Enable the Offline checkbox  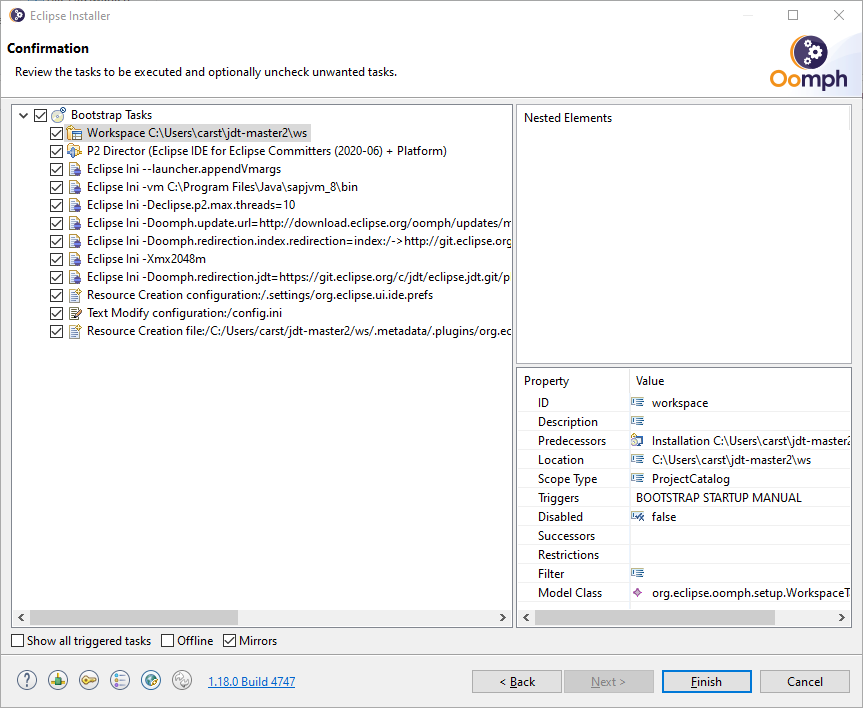pyautogui.click(x=167, y=640)
